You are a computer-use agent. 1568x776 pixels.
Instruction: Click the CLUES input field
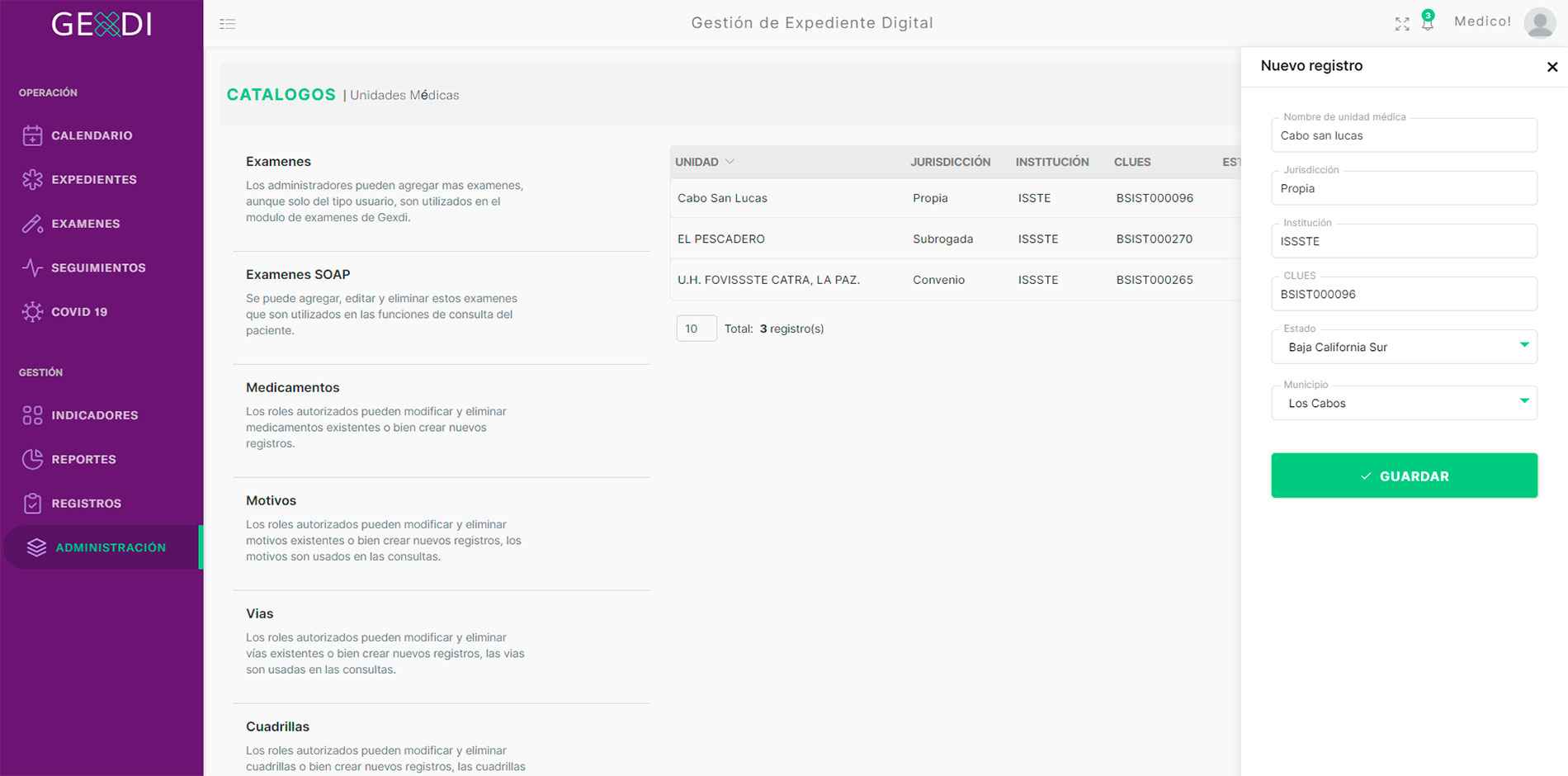[x=1404, y=294]
